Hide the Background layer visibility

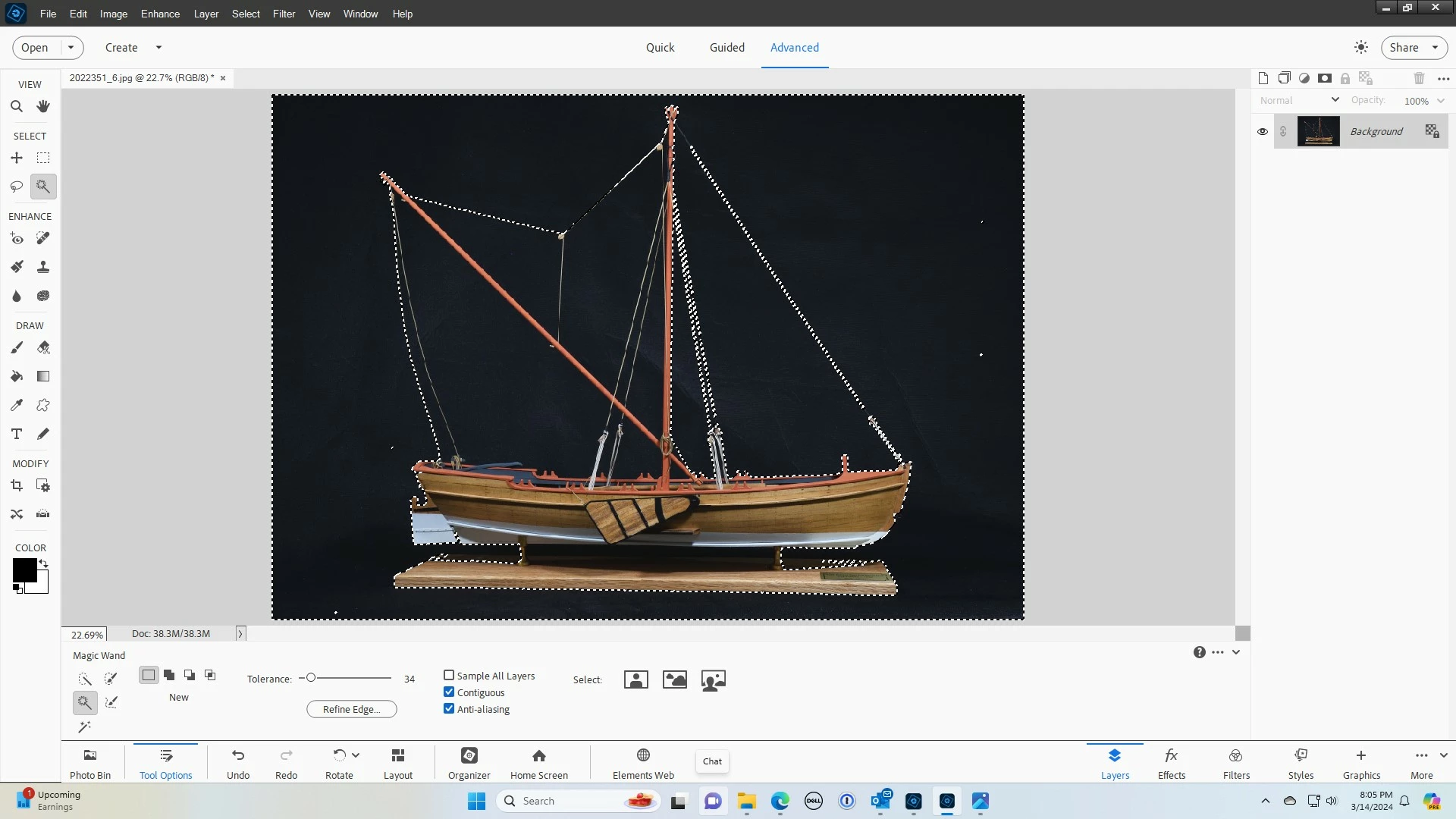coord(1263,131)
